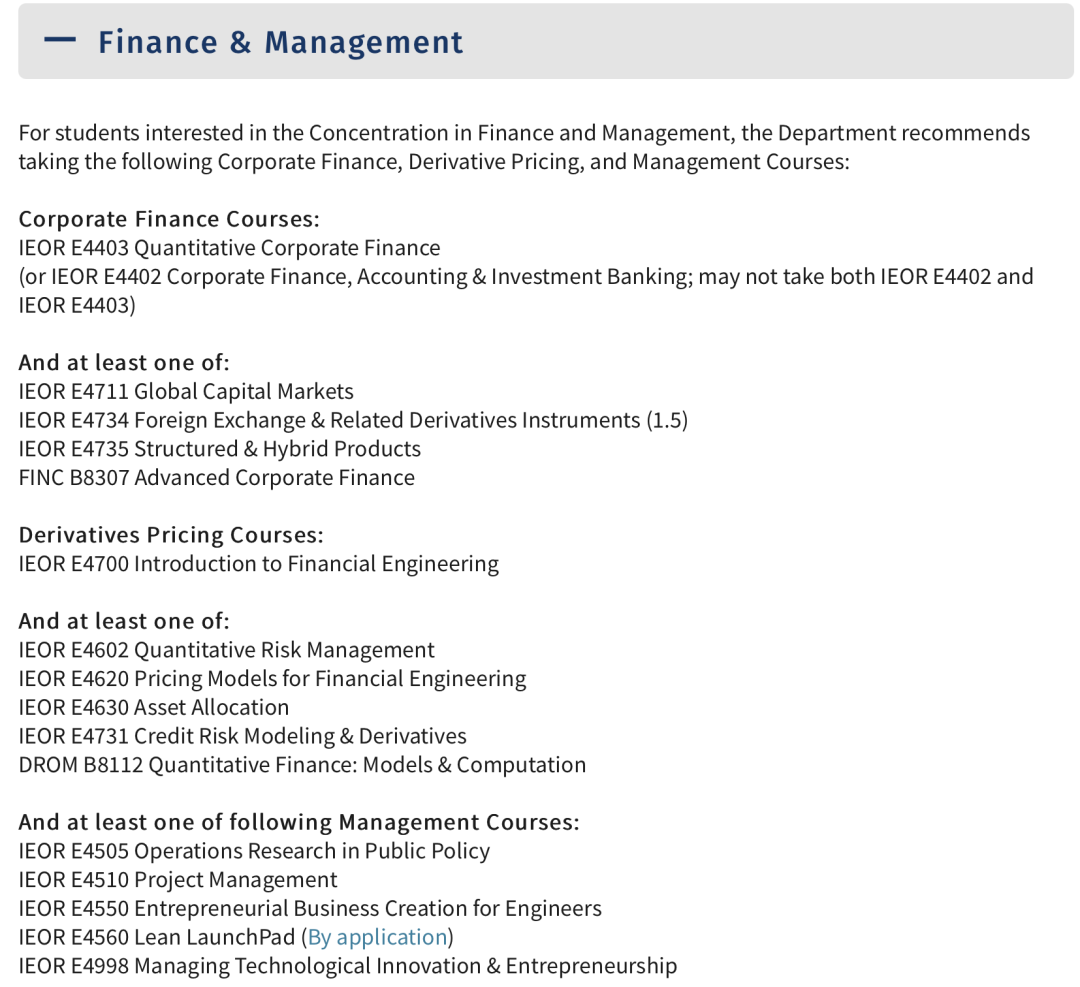Click IEOR E4700 Introduction to Financial Engineering
Screen dimensions: 1080x987
tap(259, 564)
